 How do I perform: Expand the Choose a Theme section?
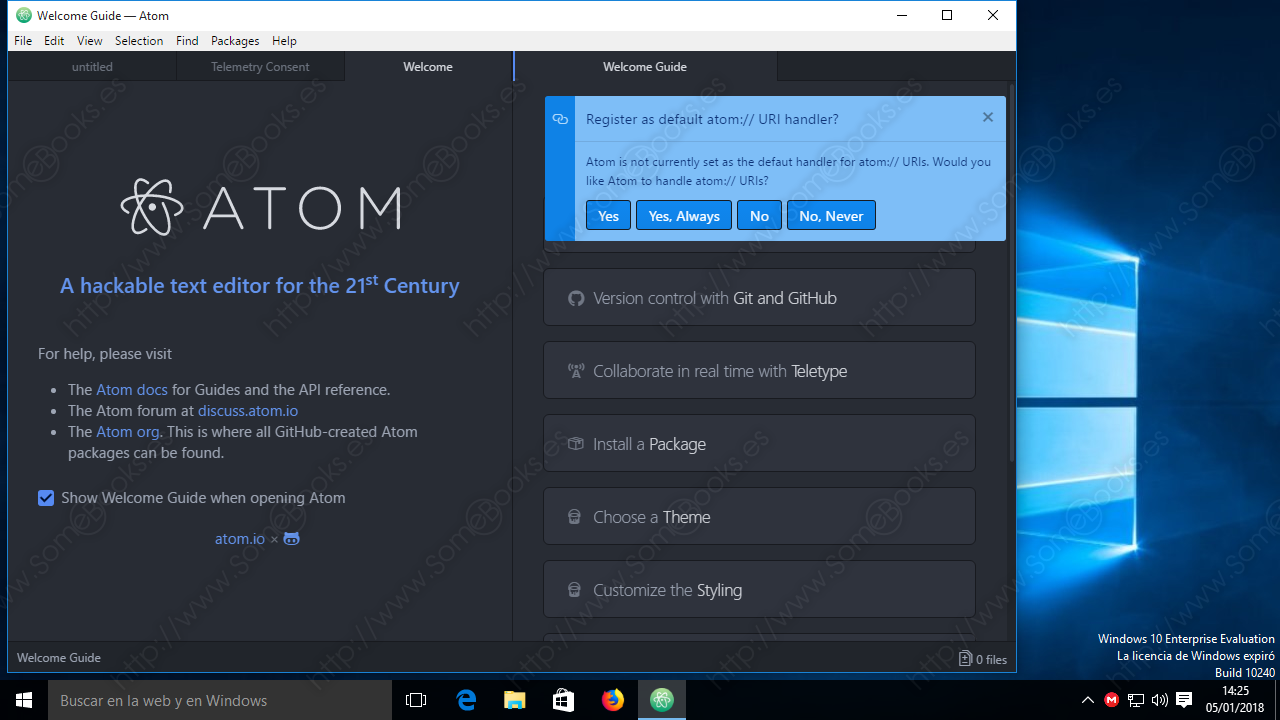click(759, 516)
